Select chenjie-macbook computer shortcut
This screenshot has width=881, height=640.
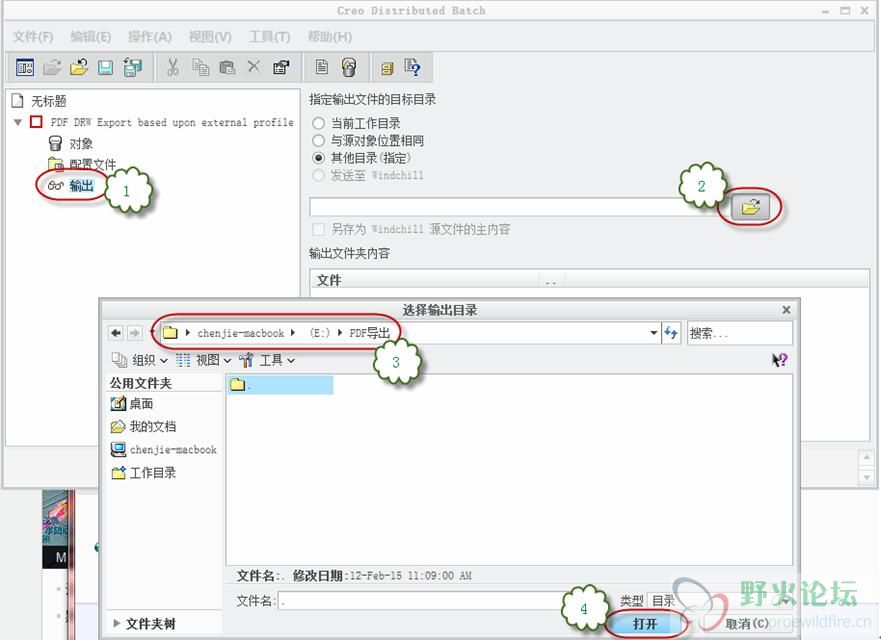(x=164, y=450)
